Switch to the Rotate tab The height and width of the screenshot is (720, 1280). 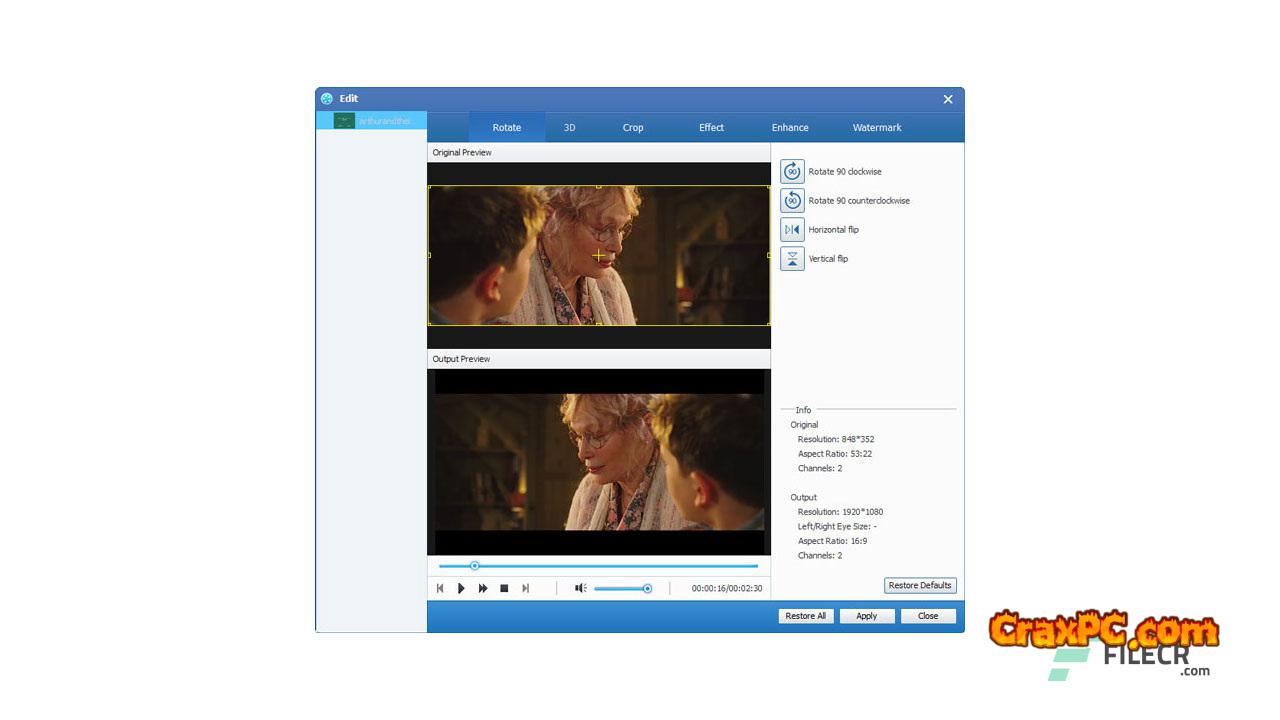click(507, 127)
